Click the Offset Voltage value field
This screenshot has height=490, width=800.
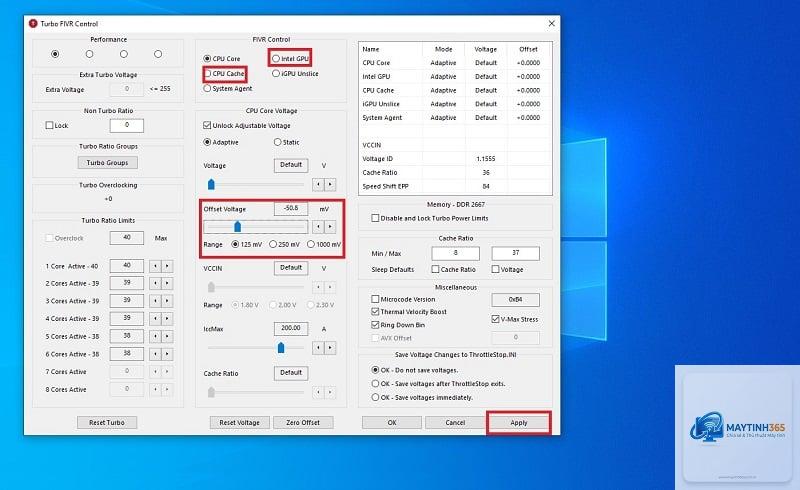tap(291, 208)
